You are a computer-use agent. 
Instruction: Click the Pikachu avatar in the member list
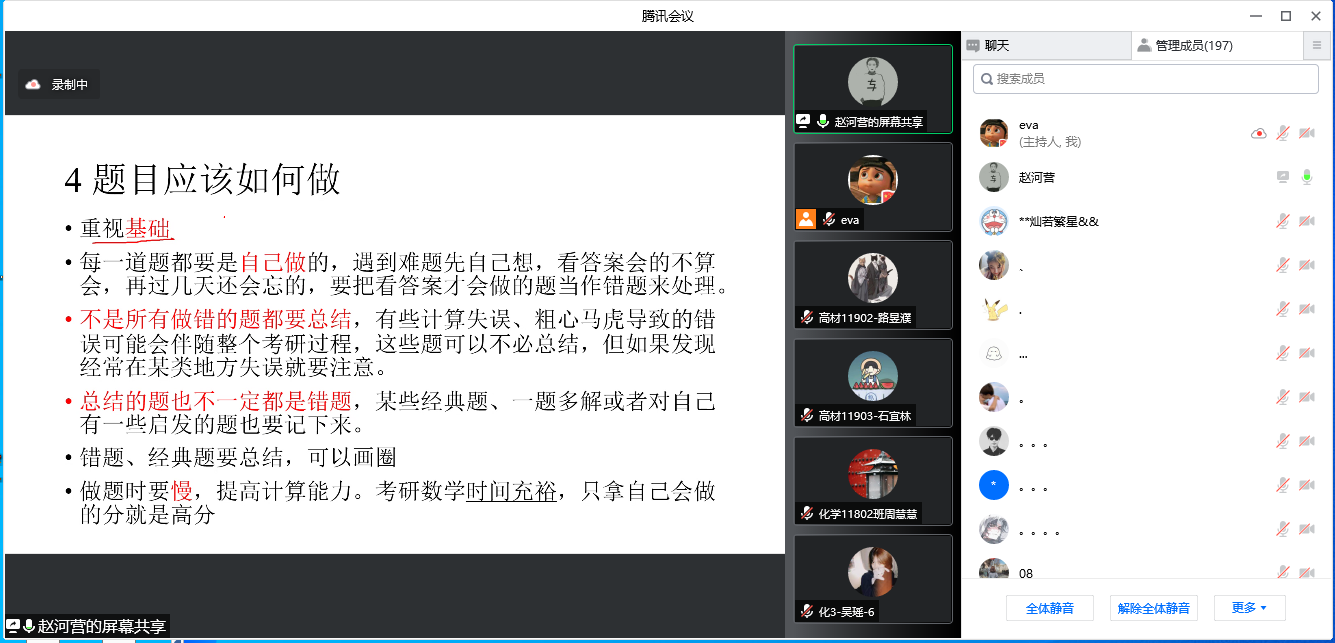[993, 309]
